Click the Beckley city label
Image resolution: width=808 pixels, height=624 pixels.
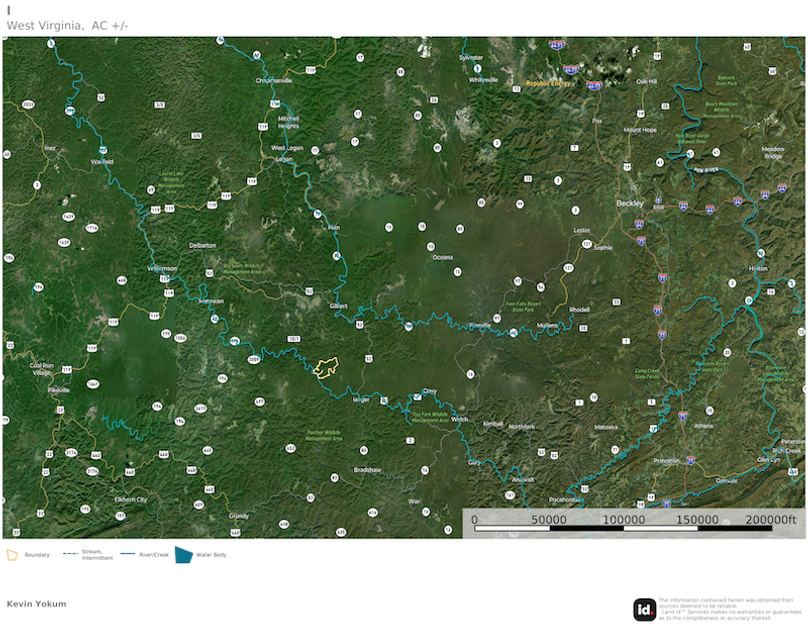pos(630,205)
